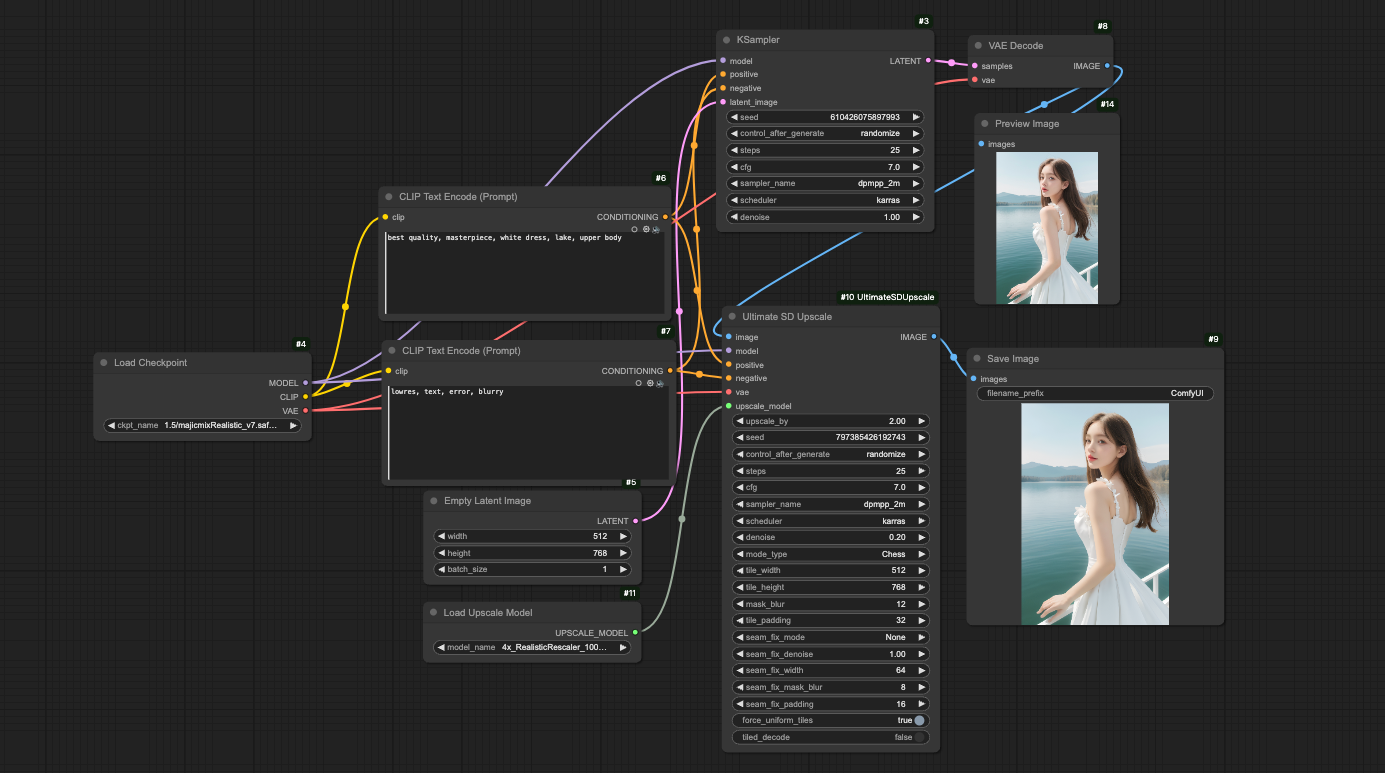Click the Load Upscale Model UPSCALE_MODEL output dot
This screenshot has height=773, width=1385.
(635, 632)
